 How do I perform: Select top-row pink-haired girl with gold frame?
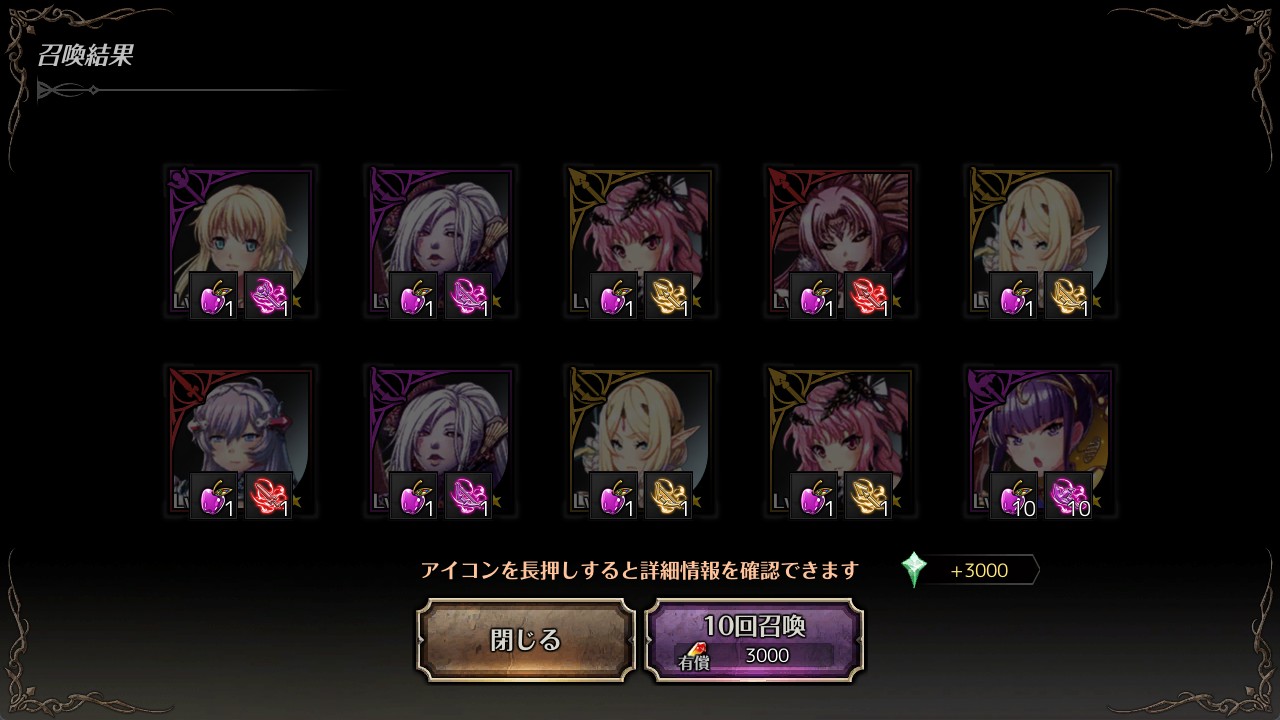tap(640, 241)
